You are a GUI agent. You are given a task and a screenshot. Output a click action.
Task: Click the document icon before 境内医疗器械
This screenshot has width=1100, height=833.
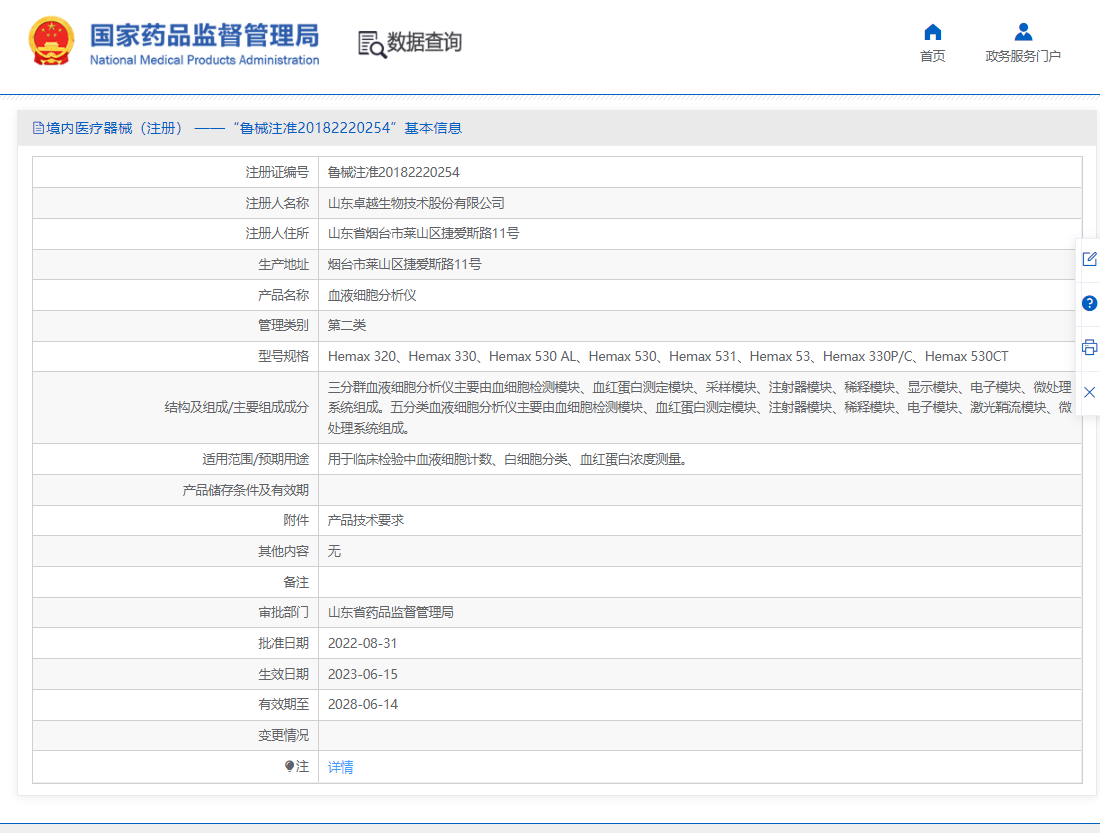[x=38, y=128]
